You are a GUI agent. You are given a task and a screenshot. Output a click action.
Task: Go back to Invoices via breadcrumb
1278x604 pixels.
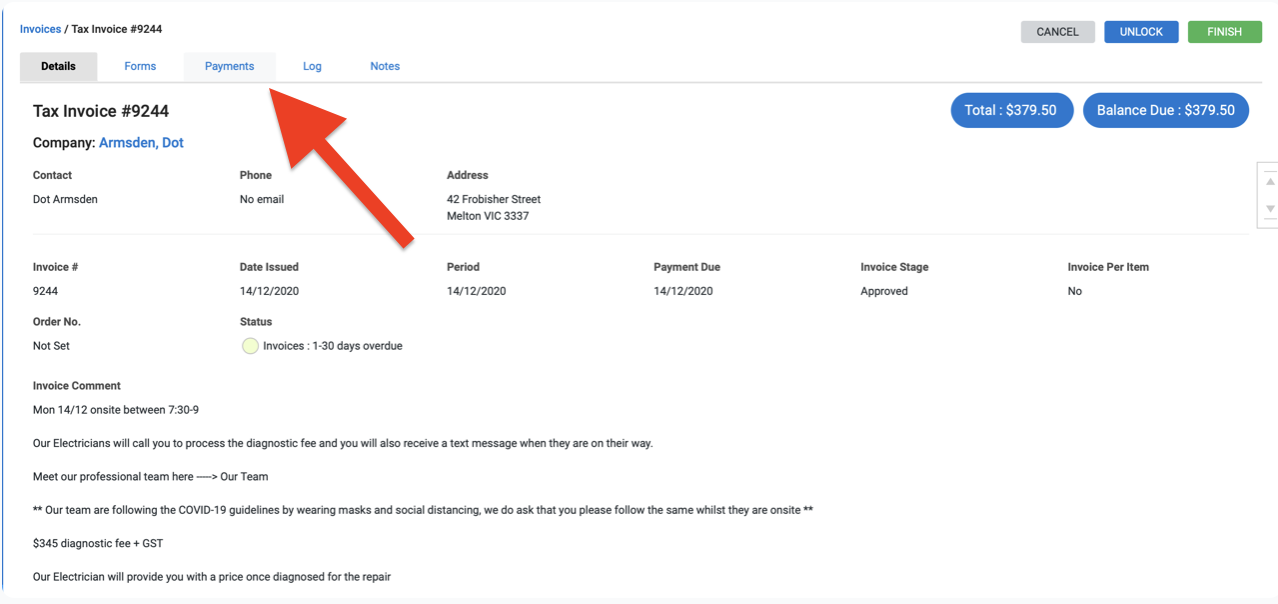point(40,29)
